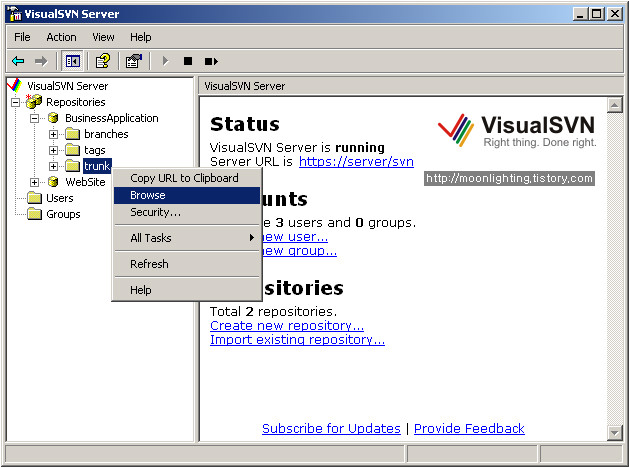
Task: Click the Create new repository... link
Action: tap(287, 326)
